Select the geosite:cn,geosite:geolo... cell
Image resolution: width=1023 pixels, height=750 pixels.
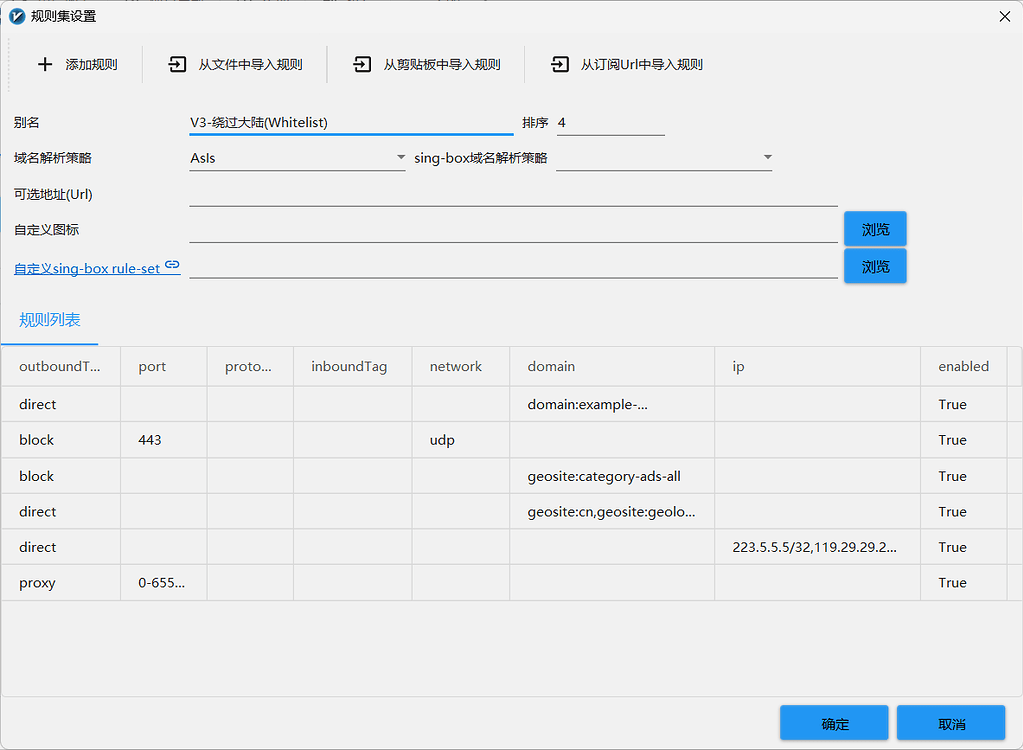tap(612, 512)
